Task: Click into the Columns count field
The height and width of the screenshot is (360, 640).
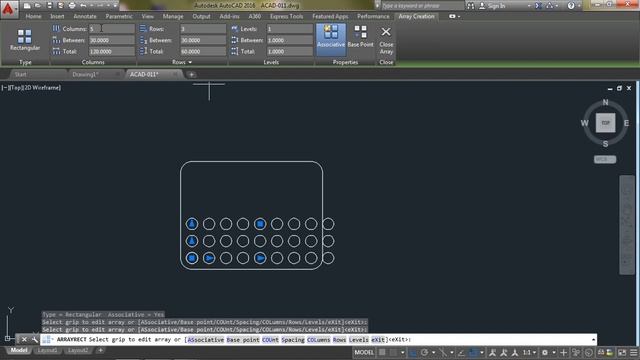Action: click(112, 29)
